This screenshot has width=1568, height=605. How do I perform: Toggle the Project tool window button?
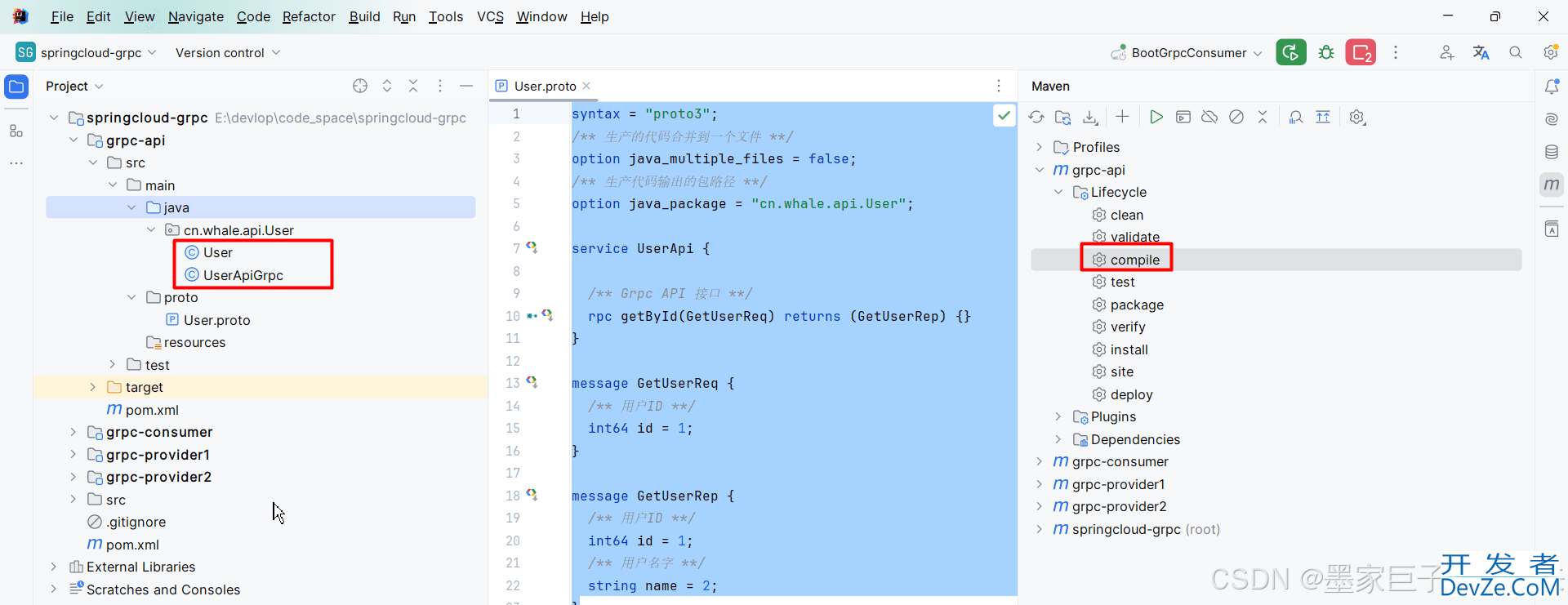pos(16,87)
